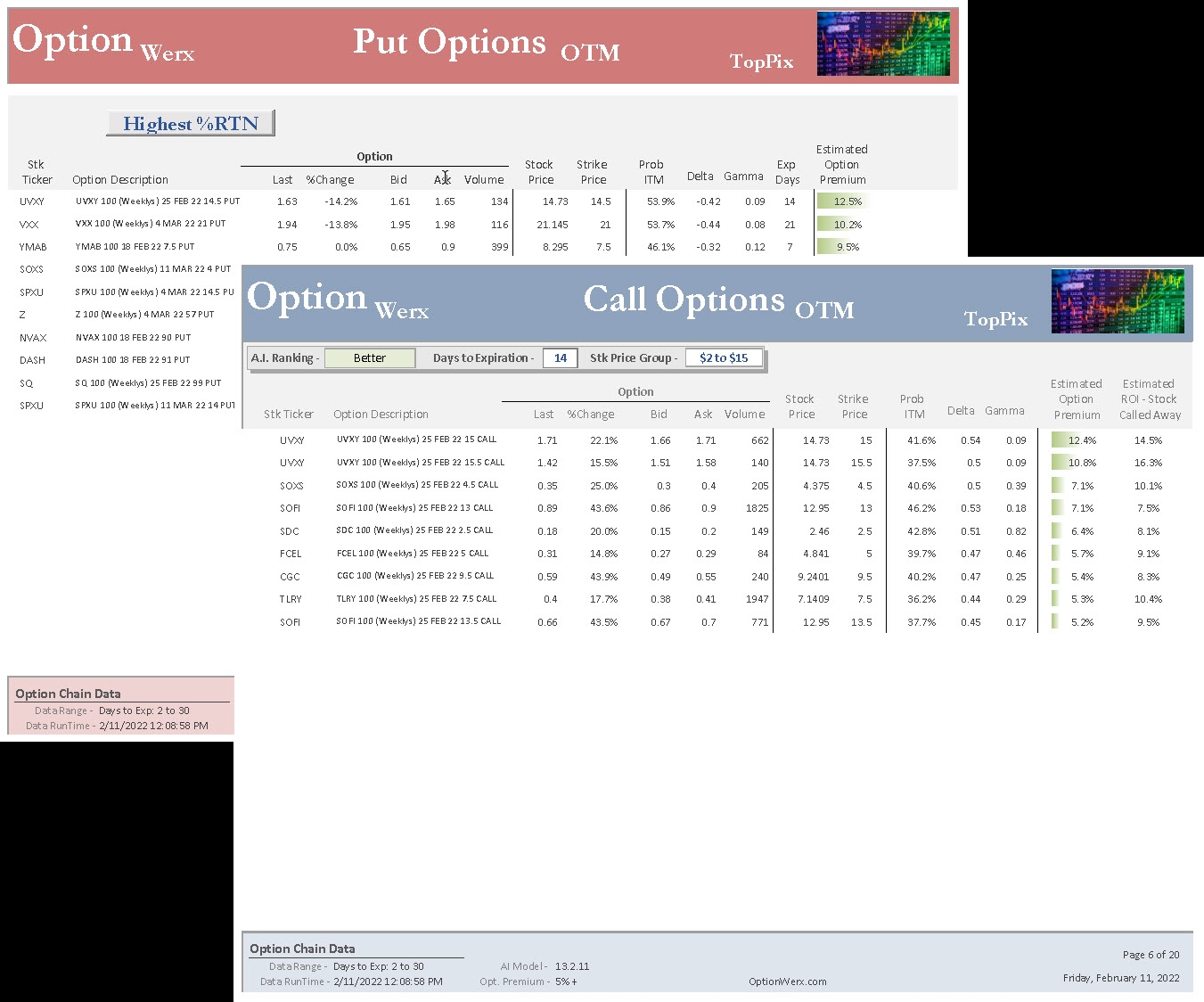This screenshot has height=1002, width=1204.
Task: Click the Page 6 of 20 indicator
Action: [x=1151, y=955]
